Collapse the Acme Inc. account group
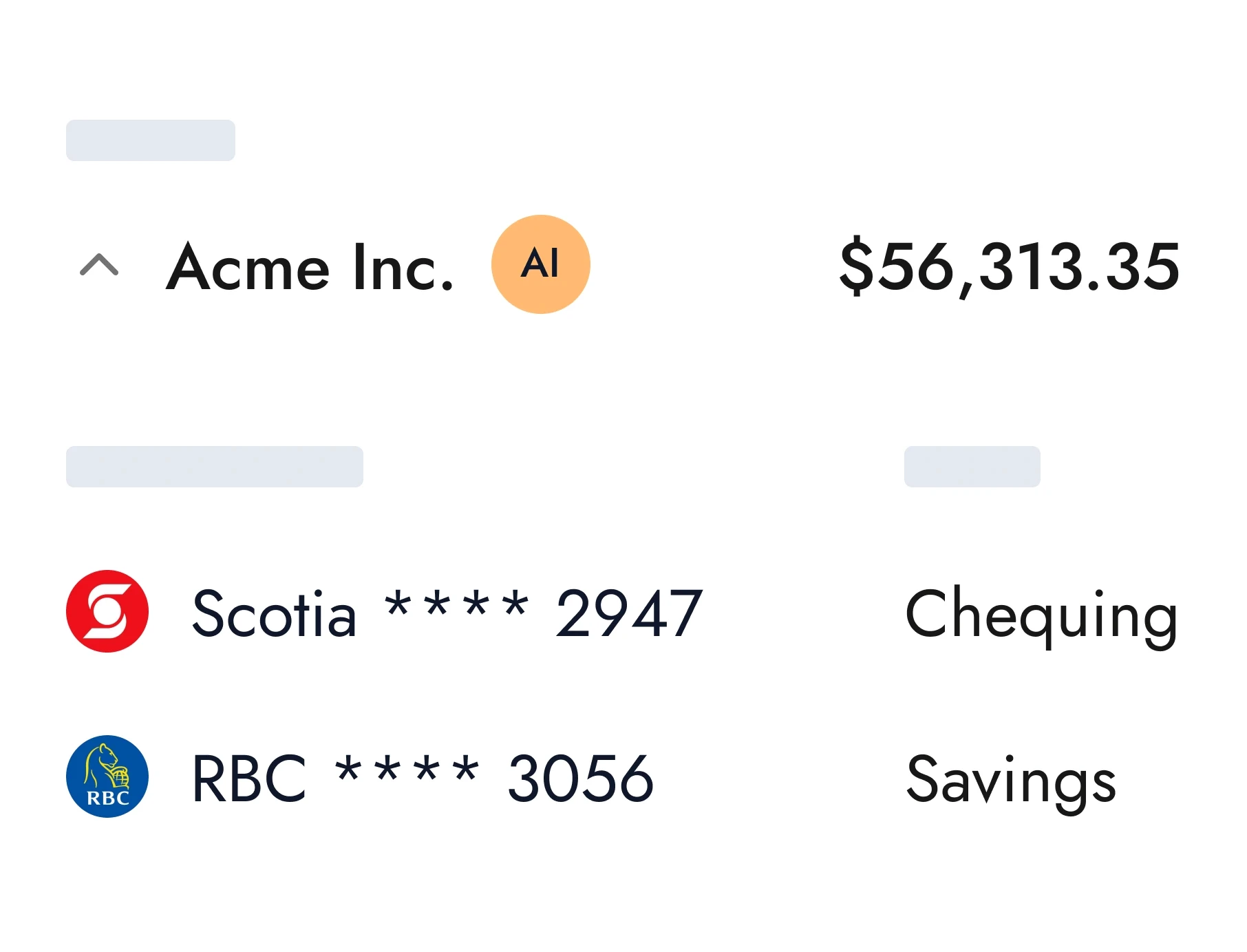1247x952 pixels. tap(100, 265)
